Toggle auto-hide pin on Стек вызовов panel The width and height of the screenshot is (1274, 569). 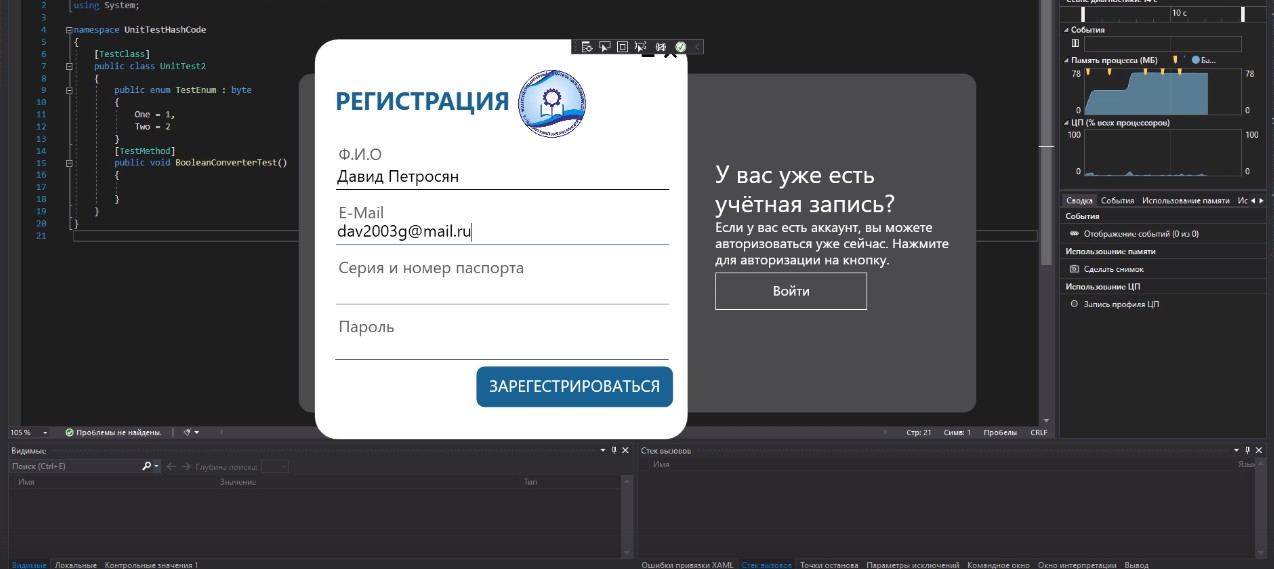pyautogui.click(x=1247, y=451)
